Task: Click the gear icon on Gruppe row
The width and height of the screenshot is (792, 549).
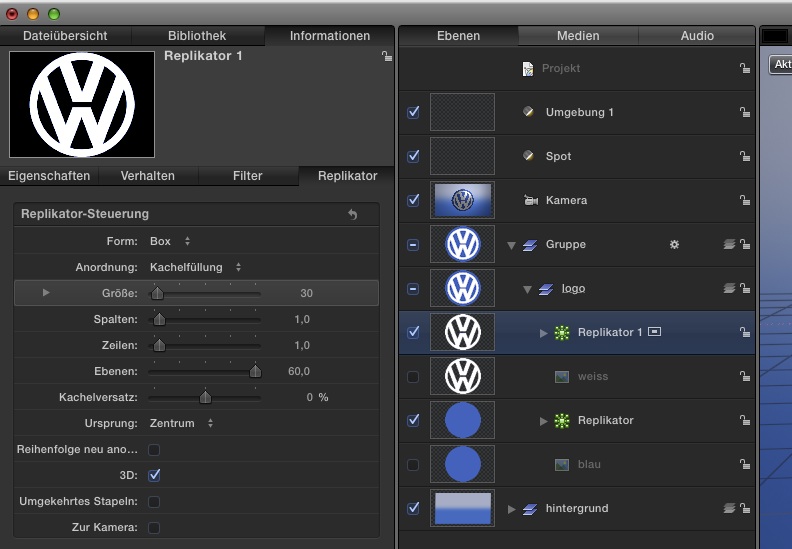Action: click(x=674, y=244)
